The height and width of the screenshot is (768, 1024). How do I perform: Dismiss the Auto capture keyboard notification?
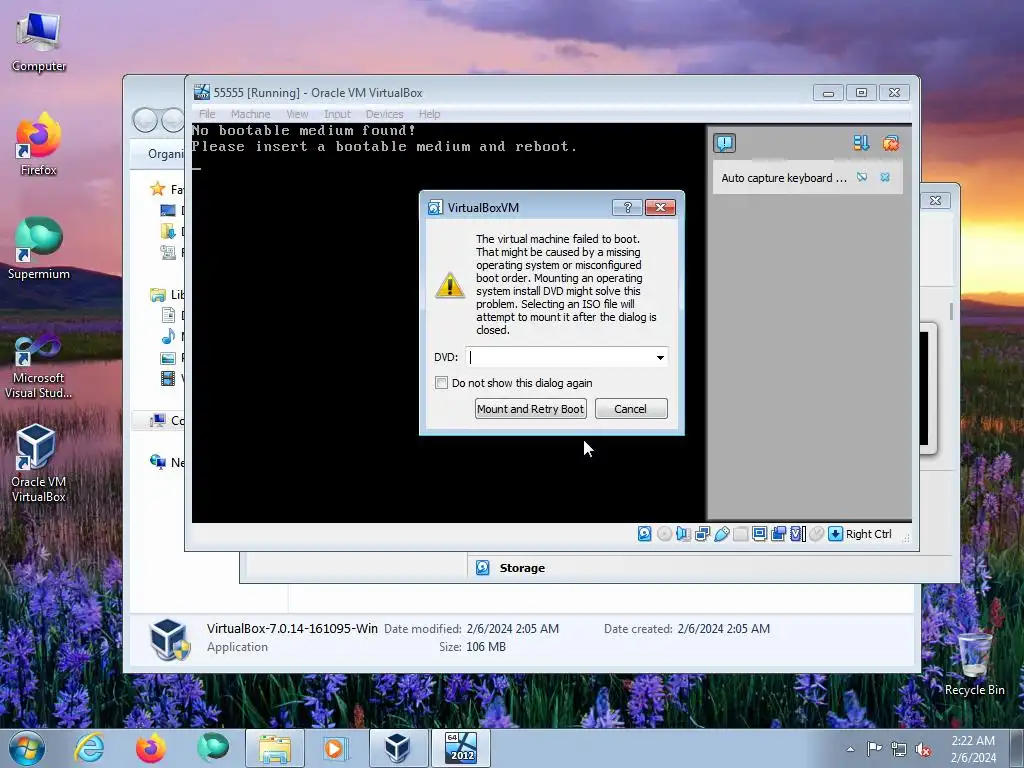click(885, 178)
